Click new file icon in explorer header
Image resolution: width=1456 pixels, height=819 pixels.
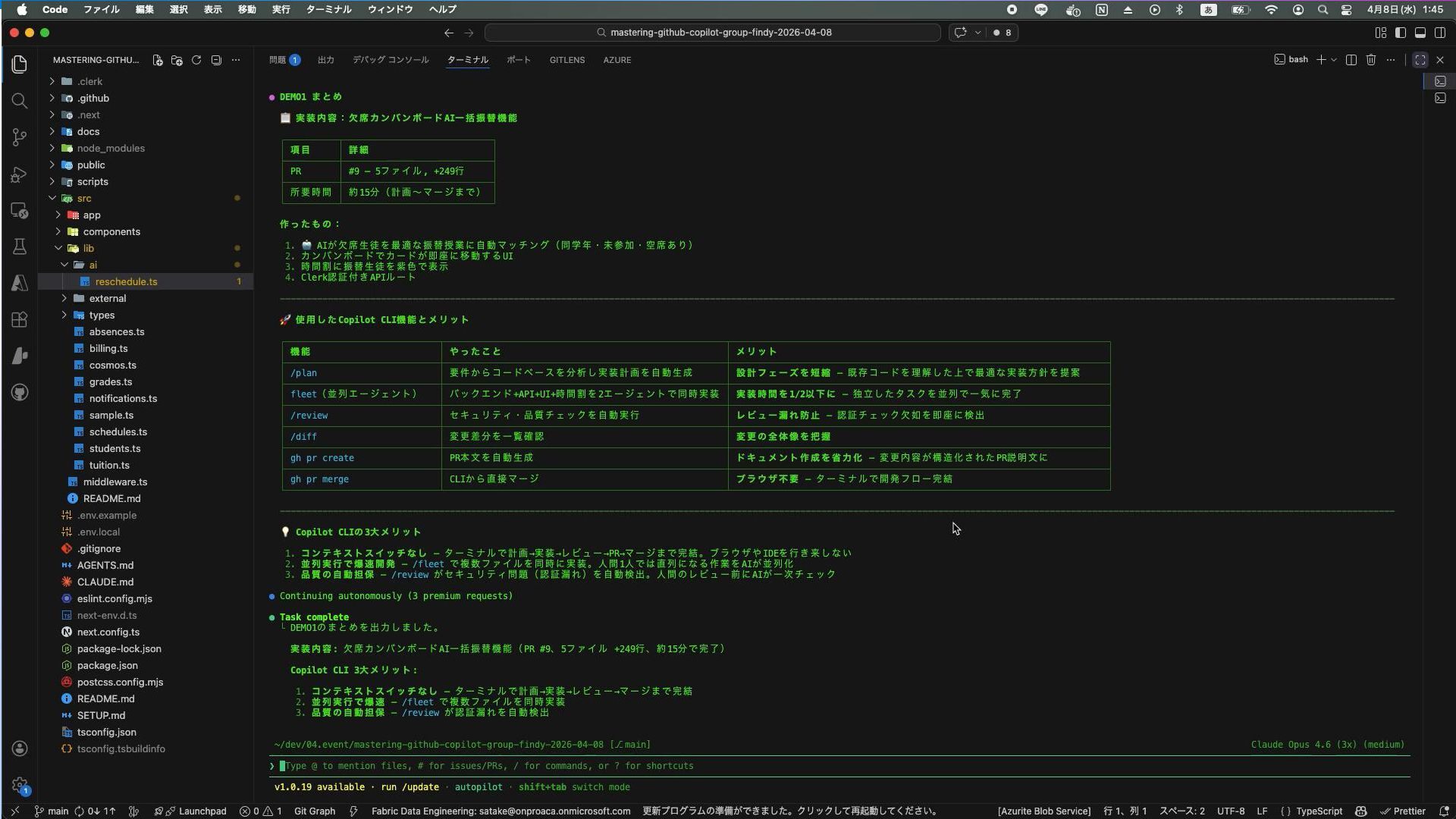coord(157,60)
